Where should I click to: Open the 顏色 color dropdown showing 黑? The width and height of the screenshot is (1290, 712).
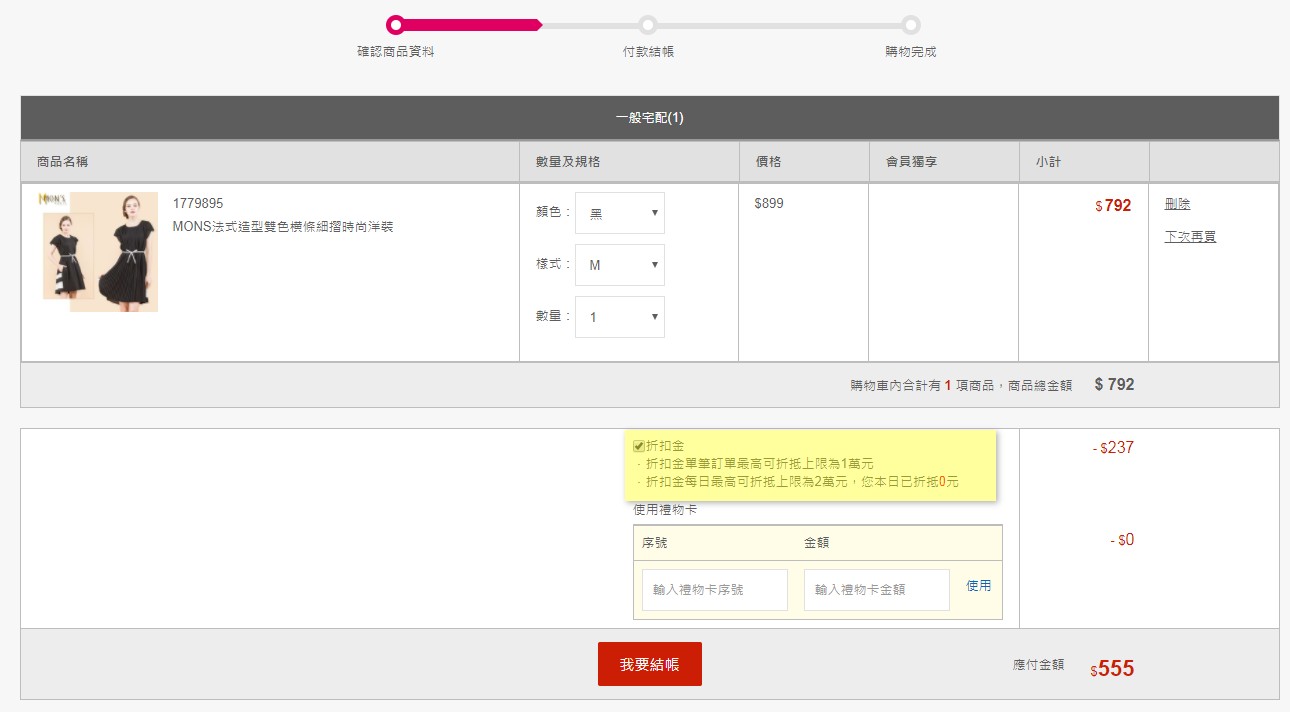[620, 213]
